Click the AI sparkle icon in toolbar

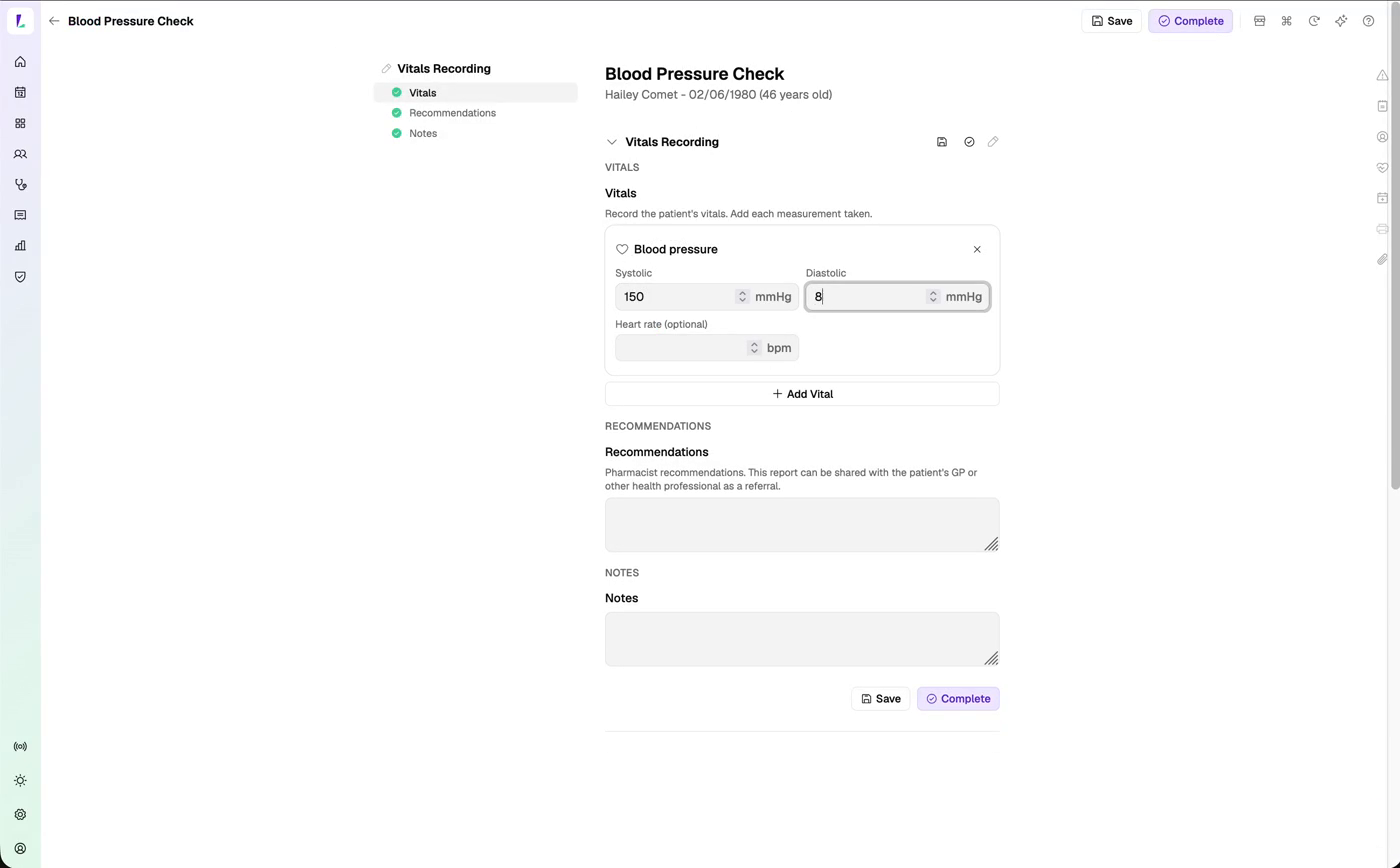point(1341,21)
